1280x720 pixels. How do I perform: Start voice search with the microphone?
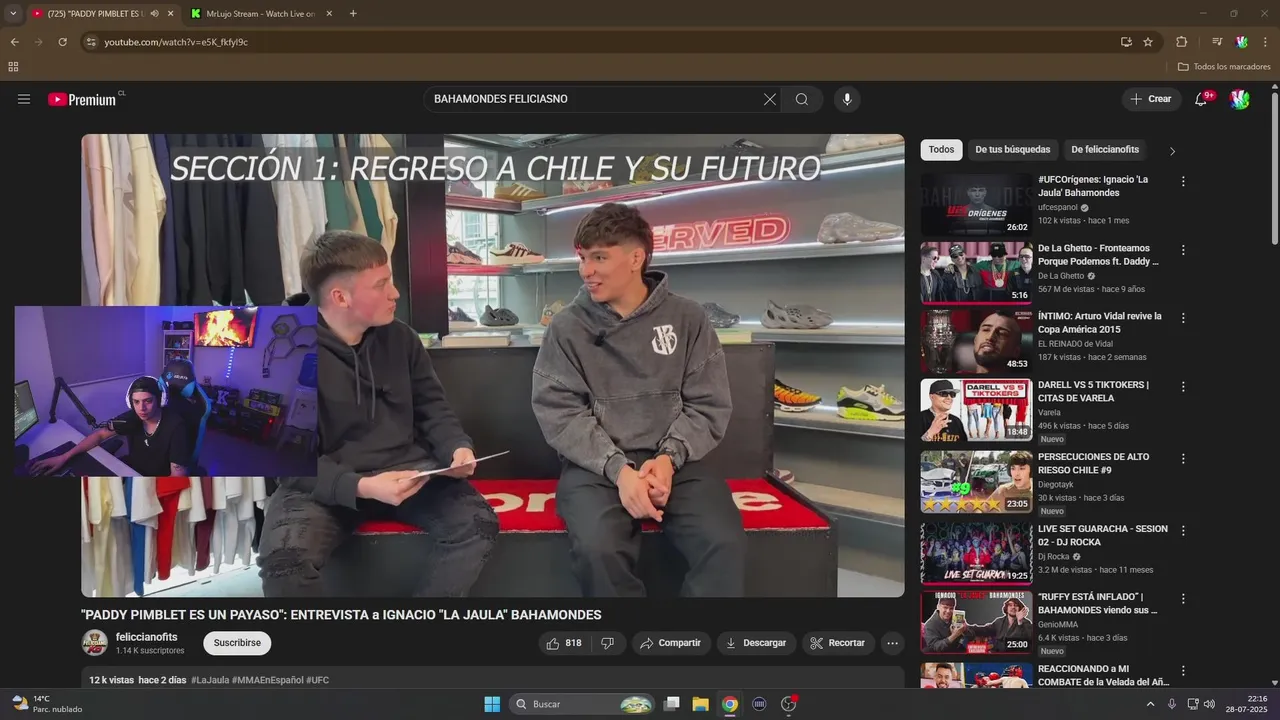tap(847, 99)
